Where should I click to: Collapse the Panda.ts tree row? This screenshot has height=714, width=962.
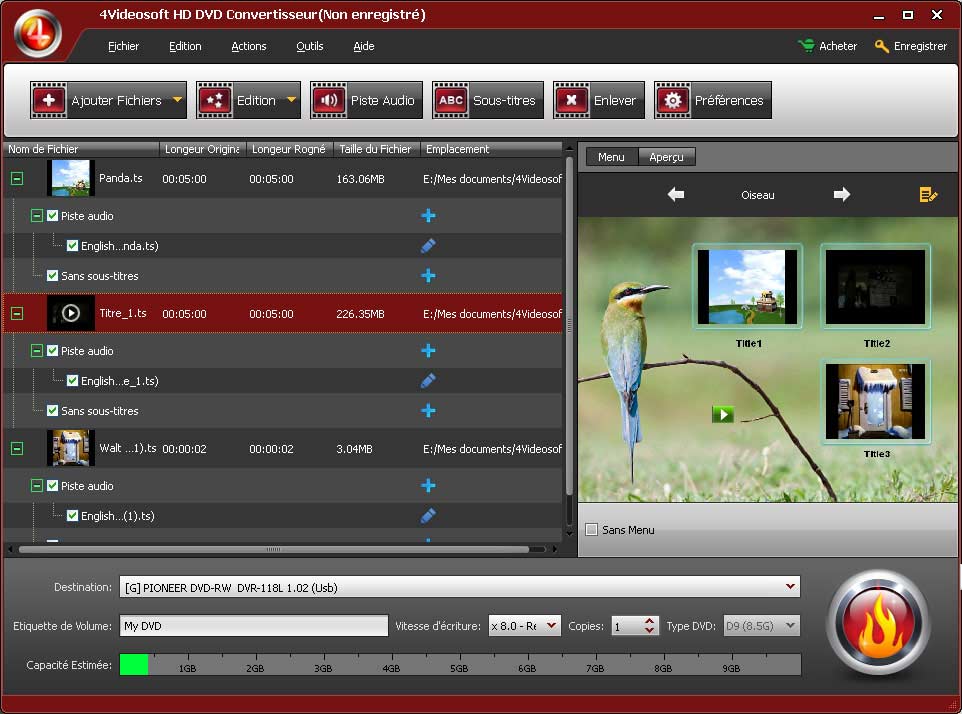[16, 179]
